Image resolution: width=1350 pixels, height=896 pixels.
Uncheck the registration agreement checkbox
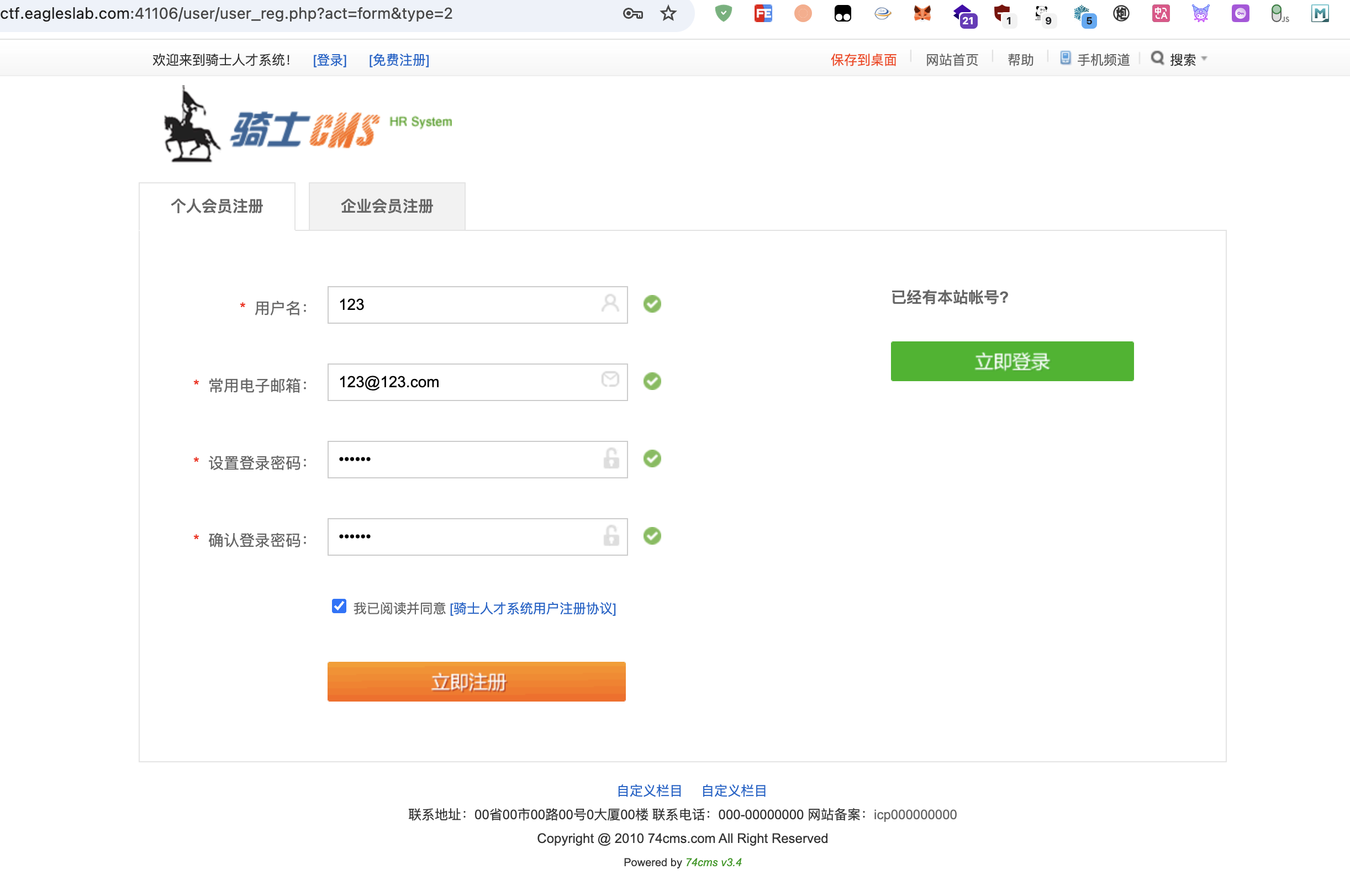[x=339, y=607]
